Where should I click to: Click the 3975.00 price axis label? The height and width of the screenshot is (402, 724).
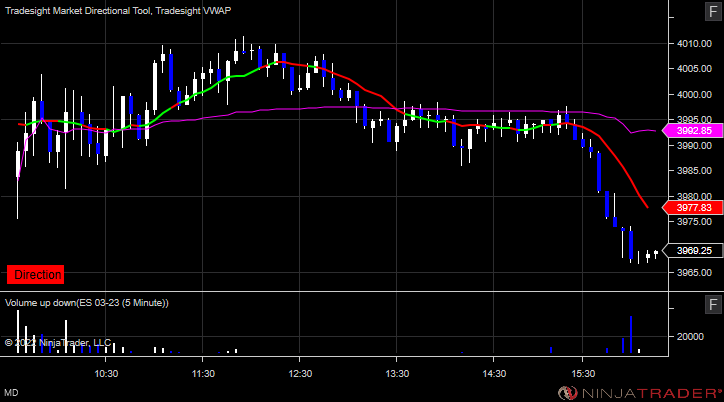tap(694, 222)
